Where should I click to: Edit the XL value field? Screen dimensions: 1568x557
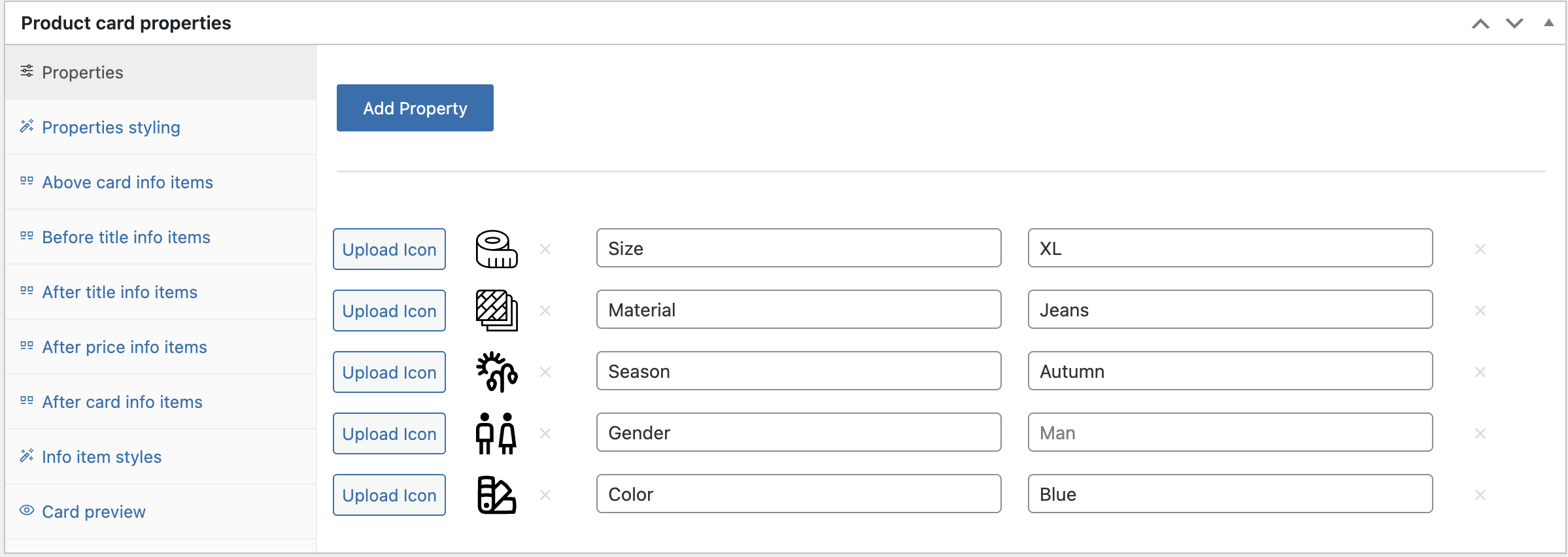[1230, 248]
